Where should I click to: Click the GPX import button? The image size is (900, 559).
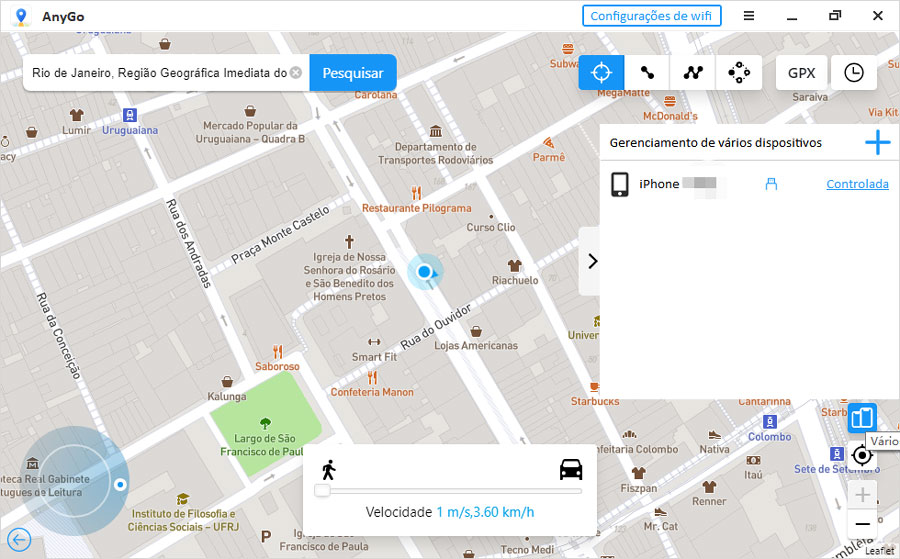[801, 72]
